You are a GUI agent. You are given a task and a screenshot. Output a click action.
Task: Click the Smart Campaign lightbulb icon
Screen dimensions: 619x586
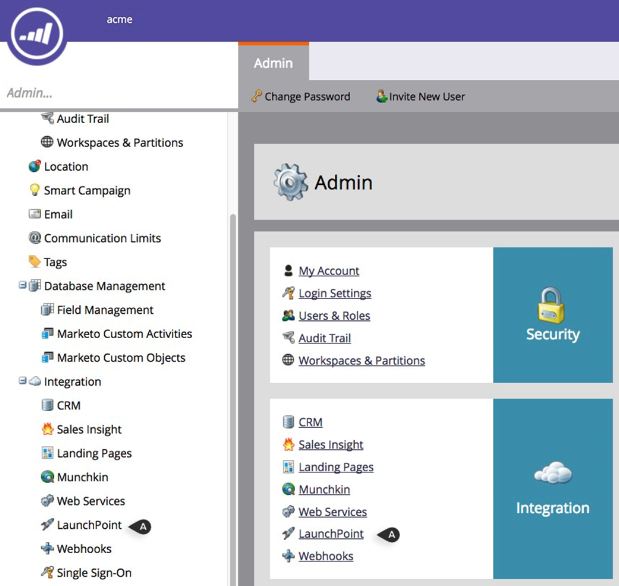(x=35, y=191)
